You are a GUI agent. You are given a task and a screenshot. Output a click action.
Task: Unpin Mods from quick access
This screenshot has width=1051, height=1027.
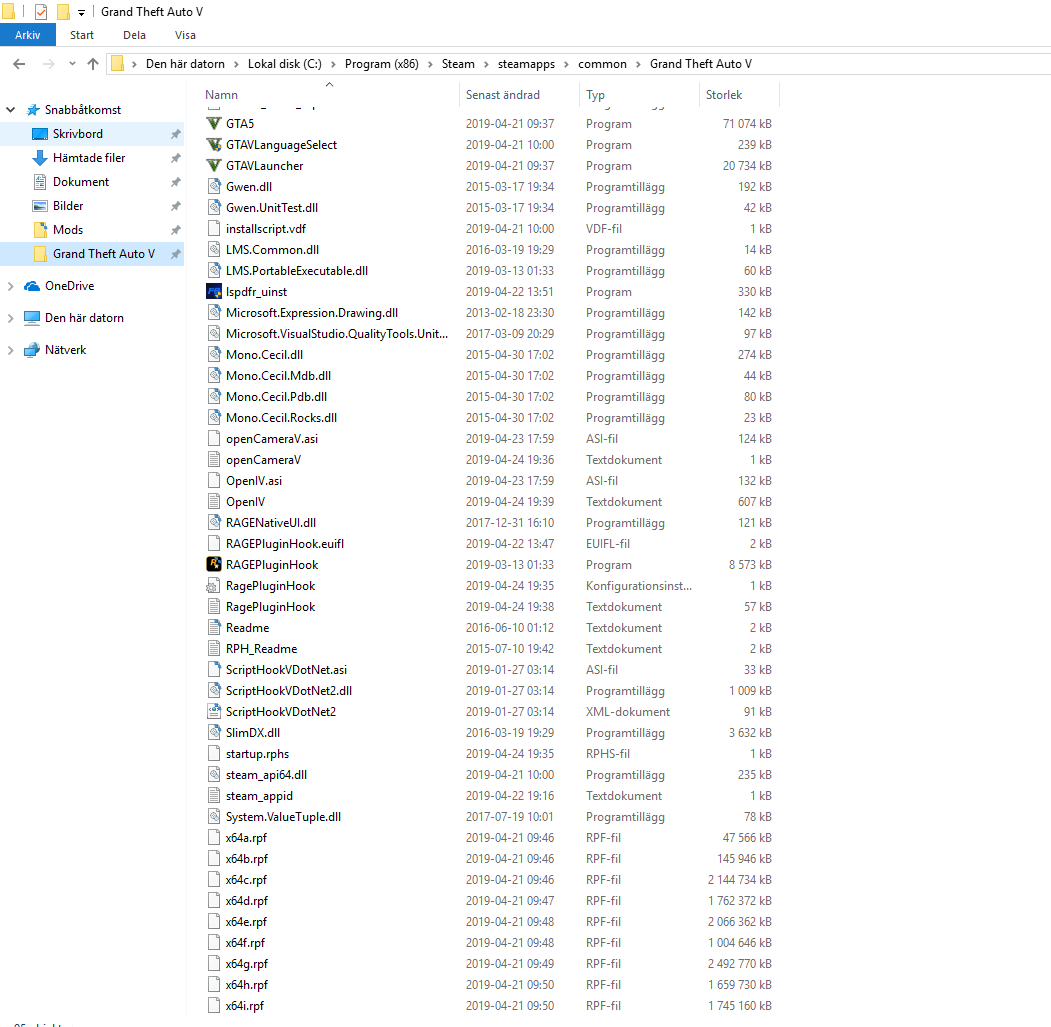tap(176, 230)
